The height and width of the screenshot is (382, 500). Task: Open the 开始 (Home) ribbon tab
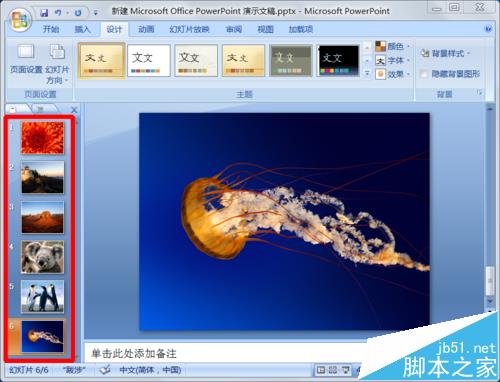pyautogui.click(x=51, y=29)
